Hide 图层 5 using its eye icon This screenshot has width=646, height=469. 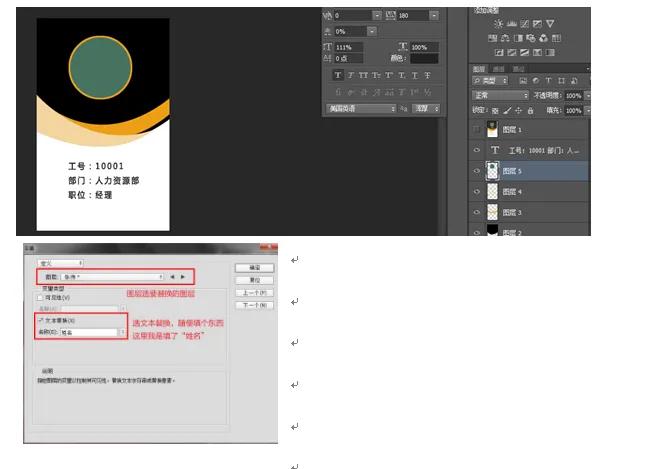[x=477, y=170]
